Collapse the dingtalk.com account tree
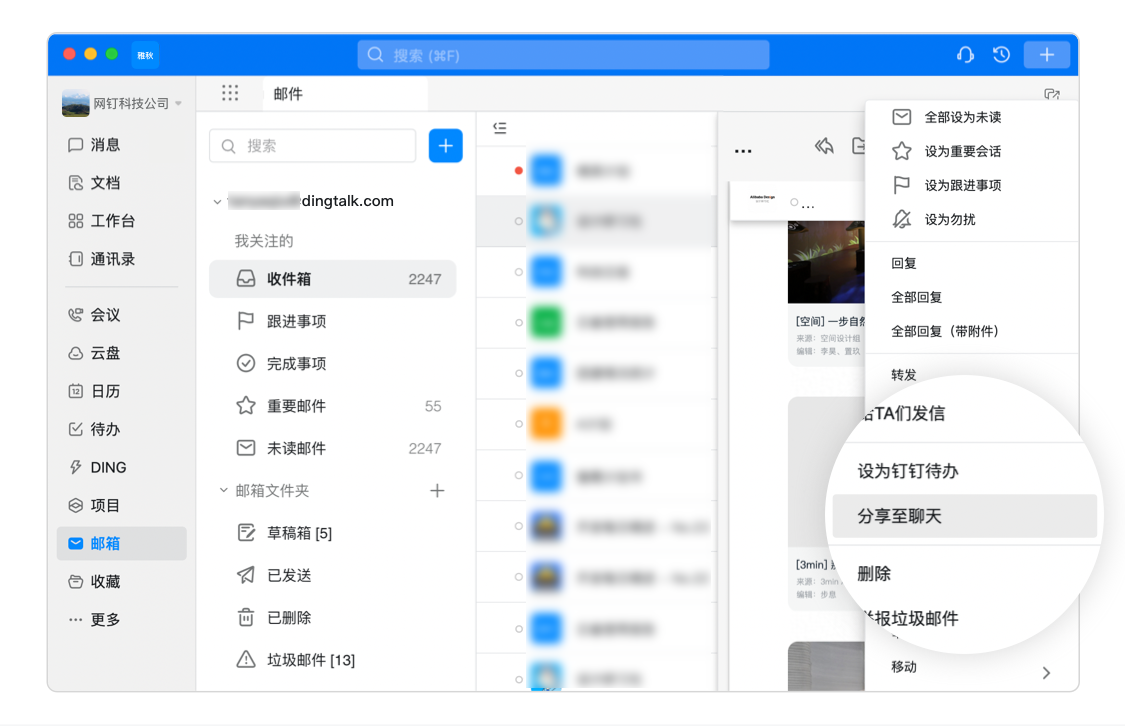Viewport: 1125px width, 726px height. (x=217, y=202)
